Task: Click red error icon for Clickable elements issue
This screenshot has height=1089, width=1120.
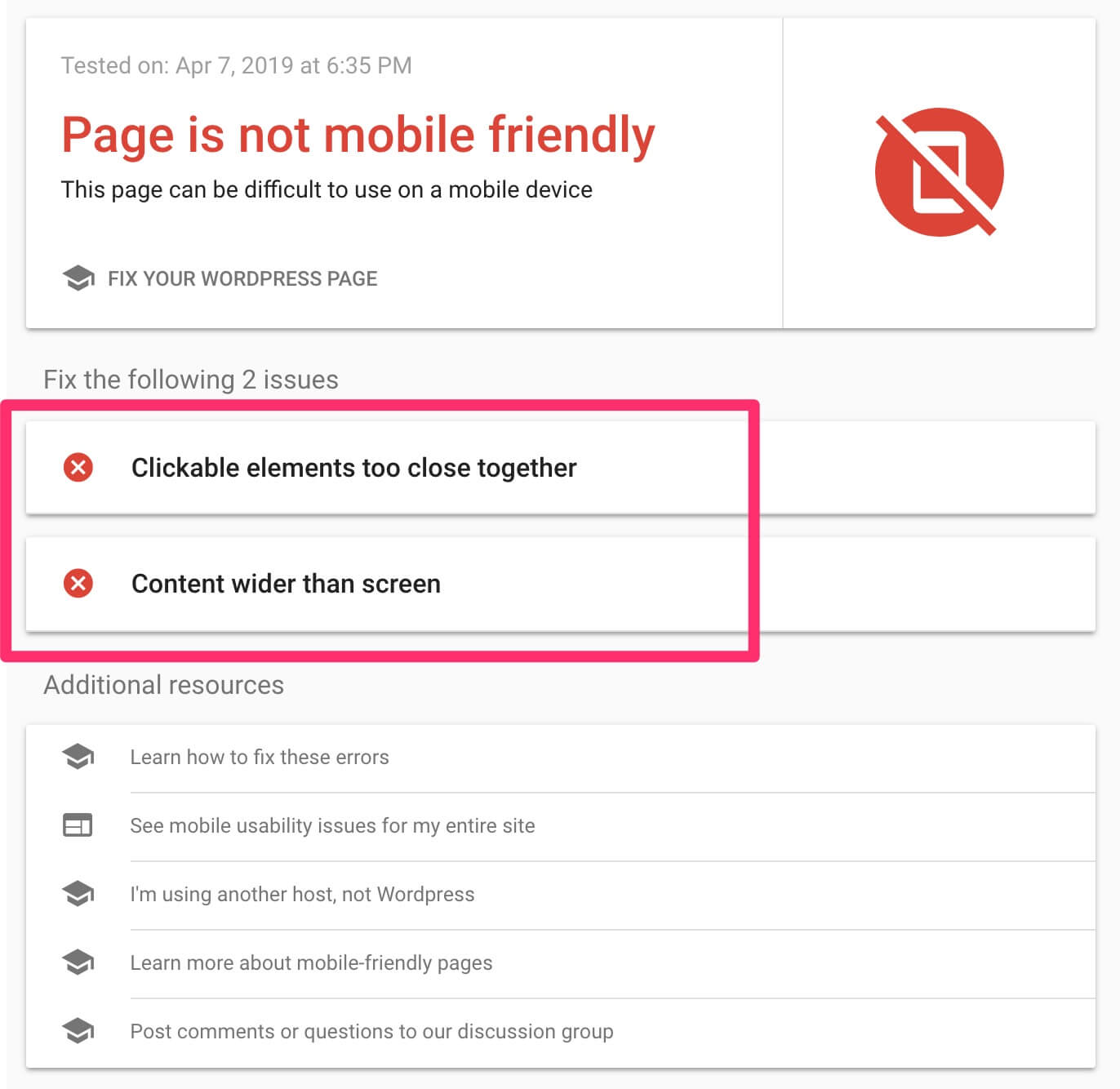Action: coord(78,468)
